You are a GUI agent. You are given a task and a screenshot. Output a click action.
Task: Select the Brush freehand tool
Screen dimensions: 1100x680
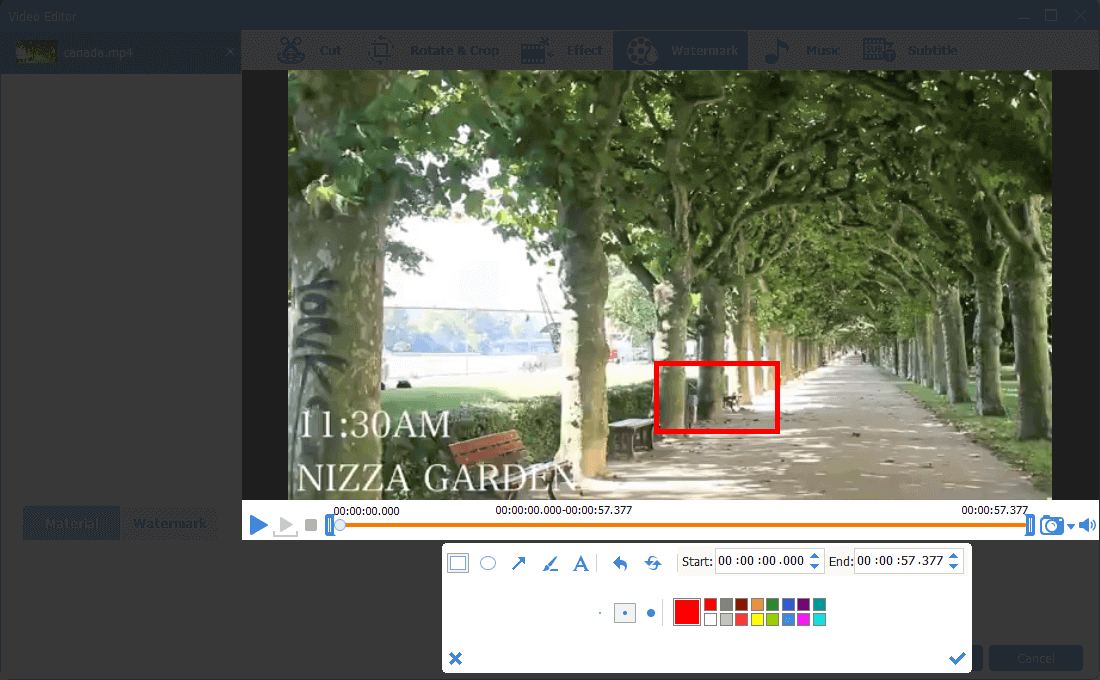click(550, 563)
